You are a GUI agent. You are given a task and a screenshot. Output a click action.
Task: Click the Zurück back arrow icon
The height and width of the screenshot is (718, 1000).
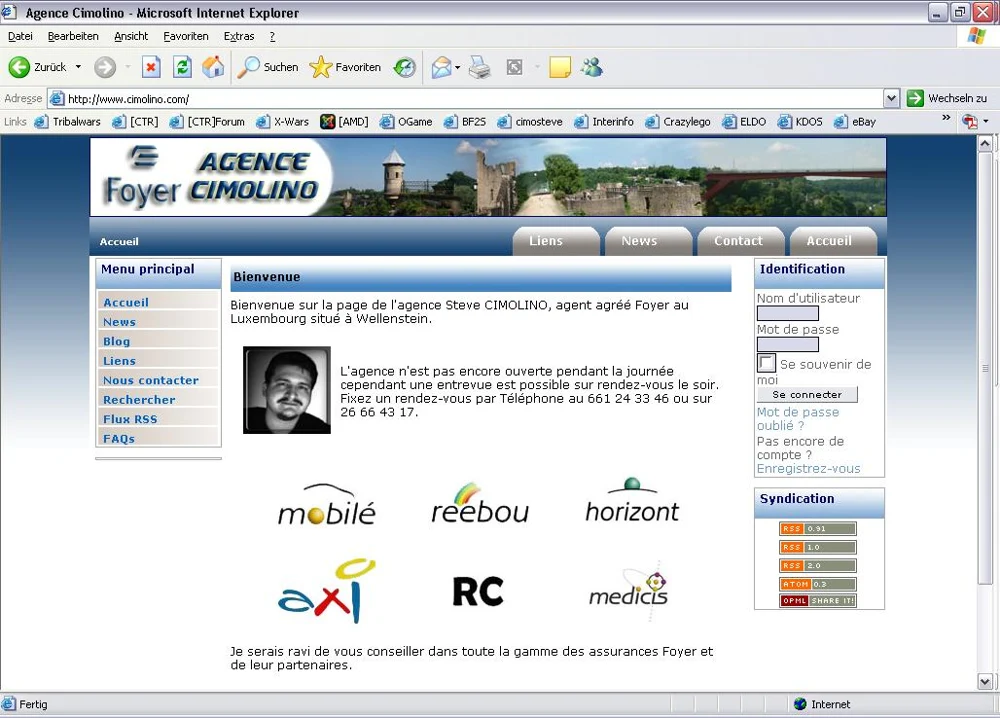pos(19,67)
